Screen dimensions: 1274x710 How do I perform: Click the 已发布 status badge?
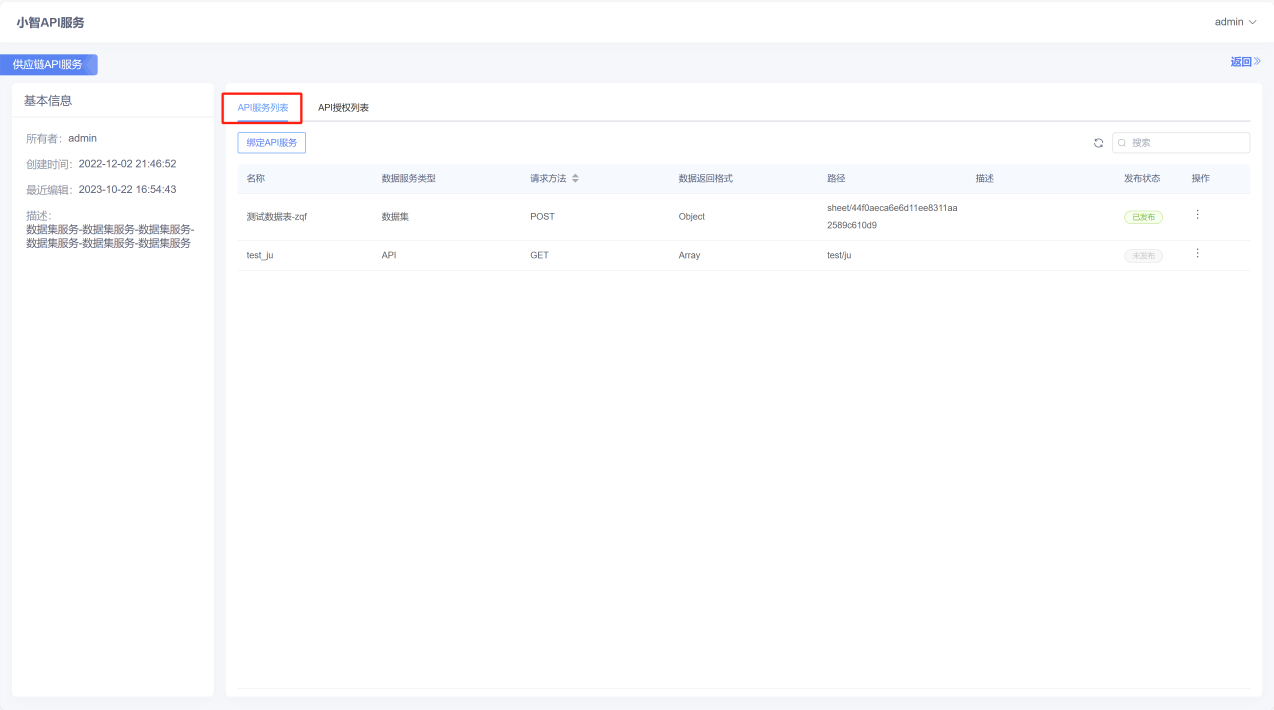pos(1143,217)
